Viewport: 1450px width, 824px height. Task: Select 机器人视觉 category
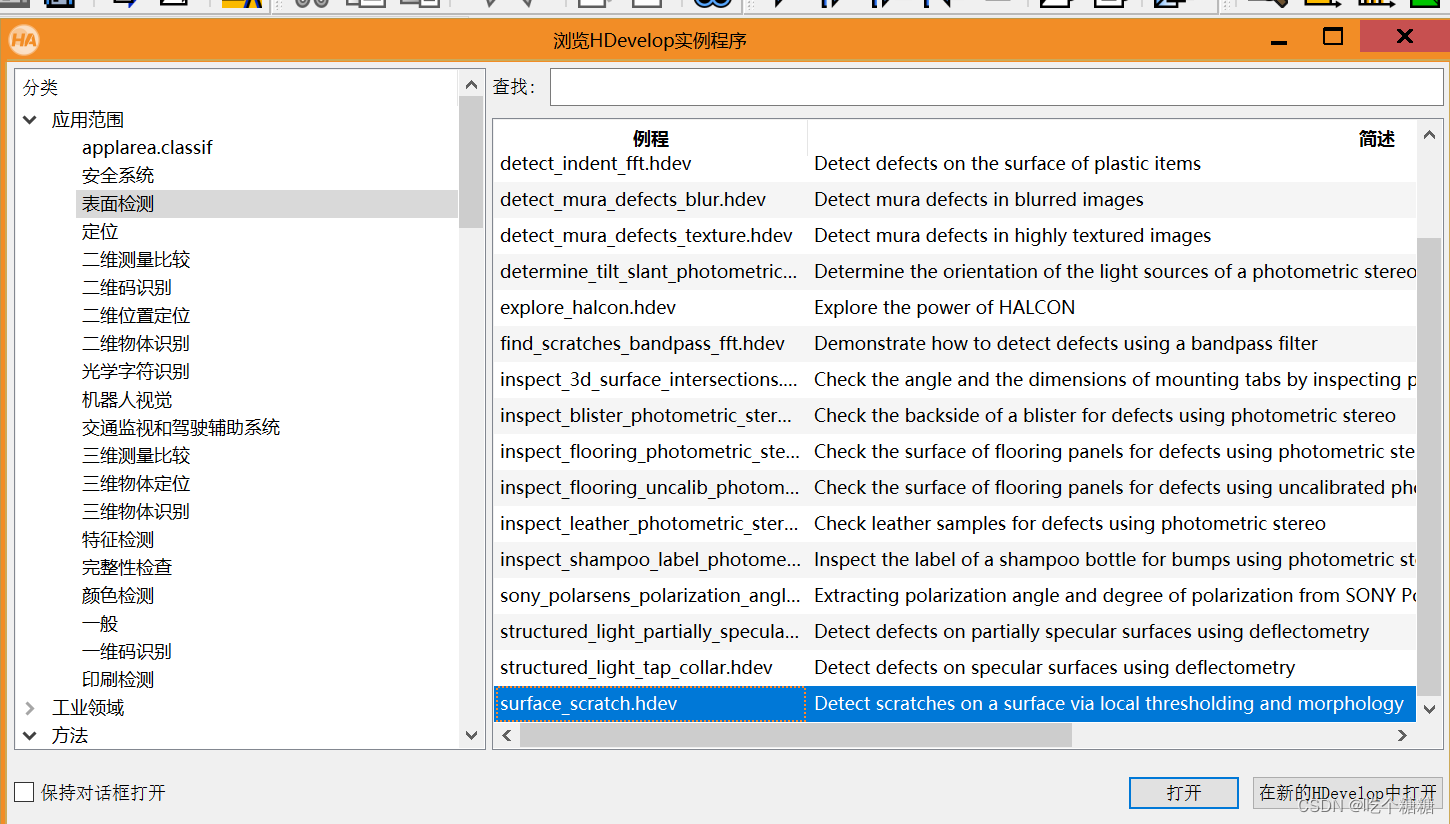tap(127, 400)
